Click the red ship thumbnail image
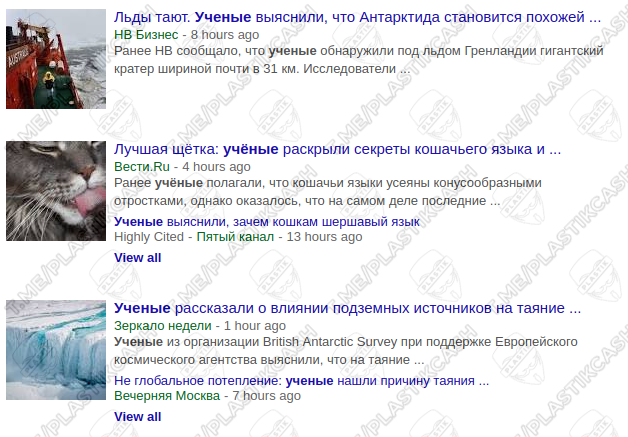The height and width of the screenshot is (437, 628). coord(56,59)
